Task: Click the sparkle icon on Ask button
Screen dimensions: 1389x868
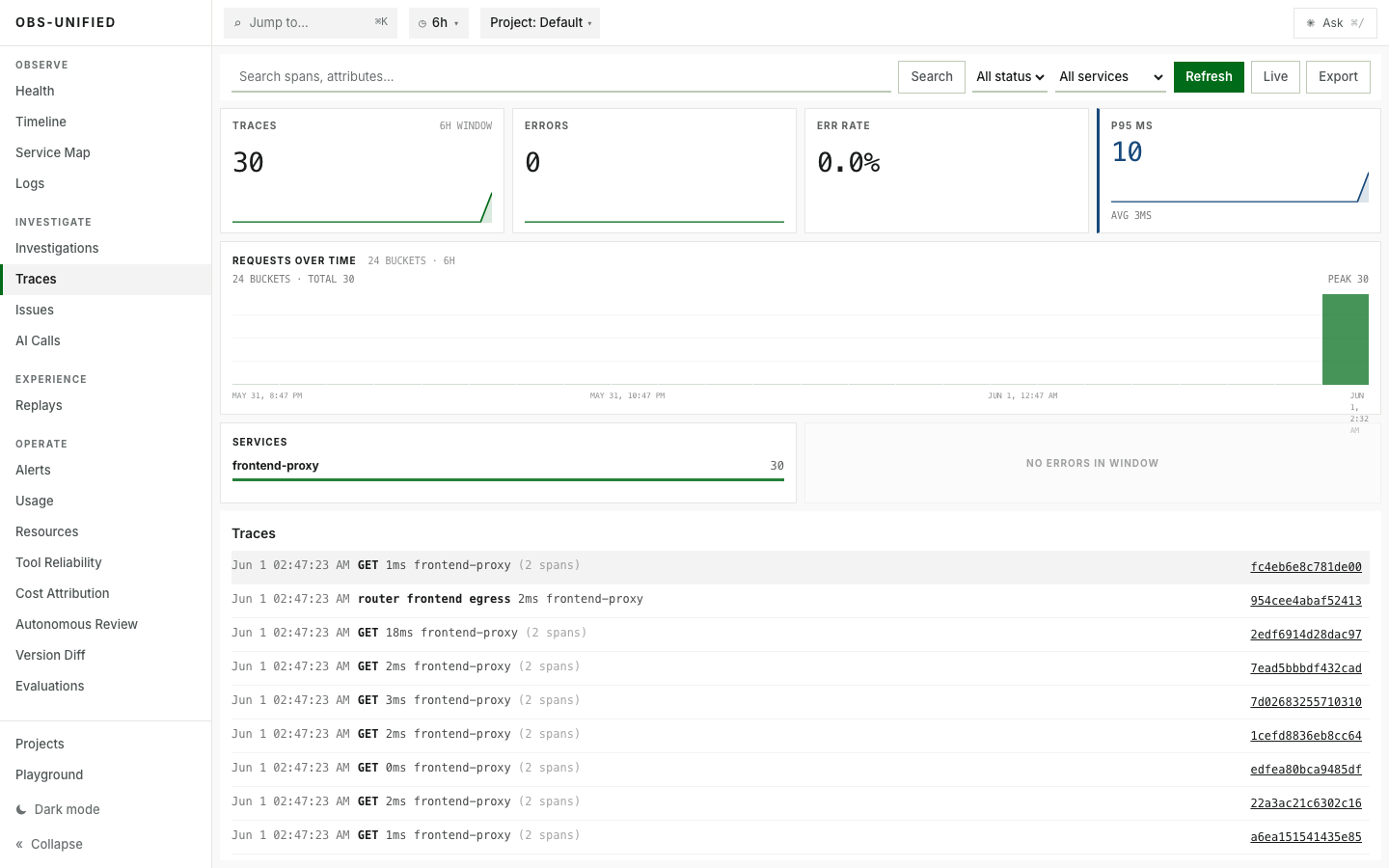Action: [x=1310, y=23]
